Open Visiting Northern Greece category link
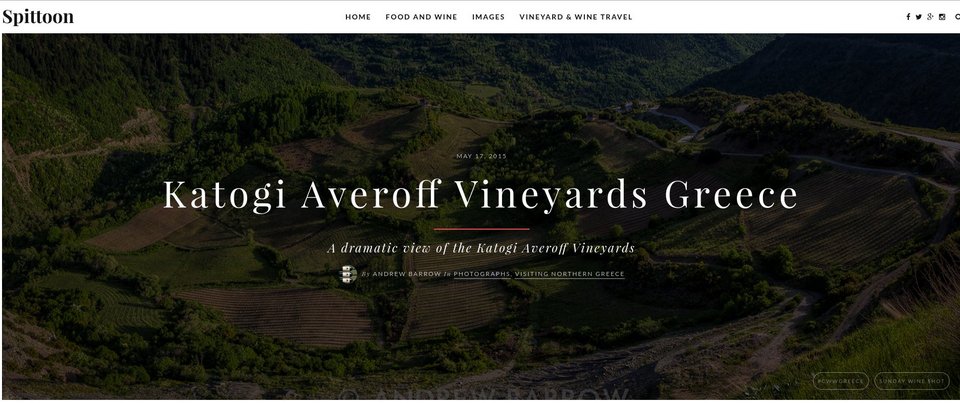Image resolution: width=960 pixels, height=403 pixels. 569,274
